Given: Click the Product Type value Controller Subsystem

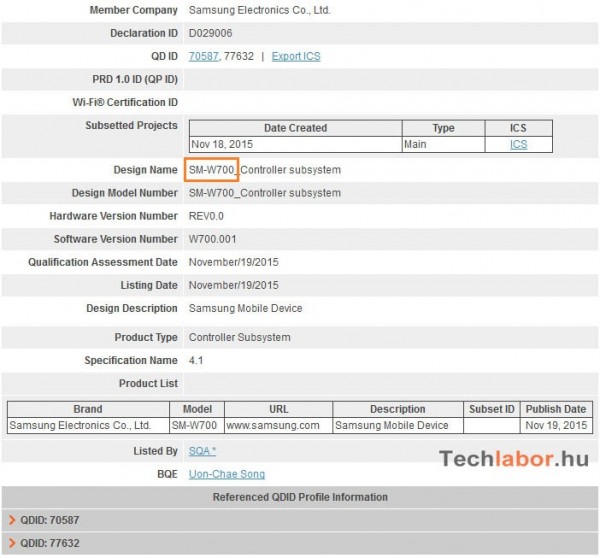Looking at the screenshot, I should point(240,337).
